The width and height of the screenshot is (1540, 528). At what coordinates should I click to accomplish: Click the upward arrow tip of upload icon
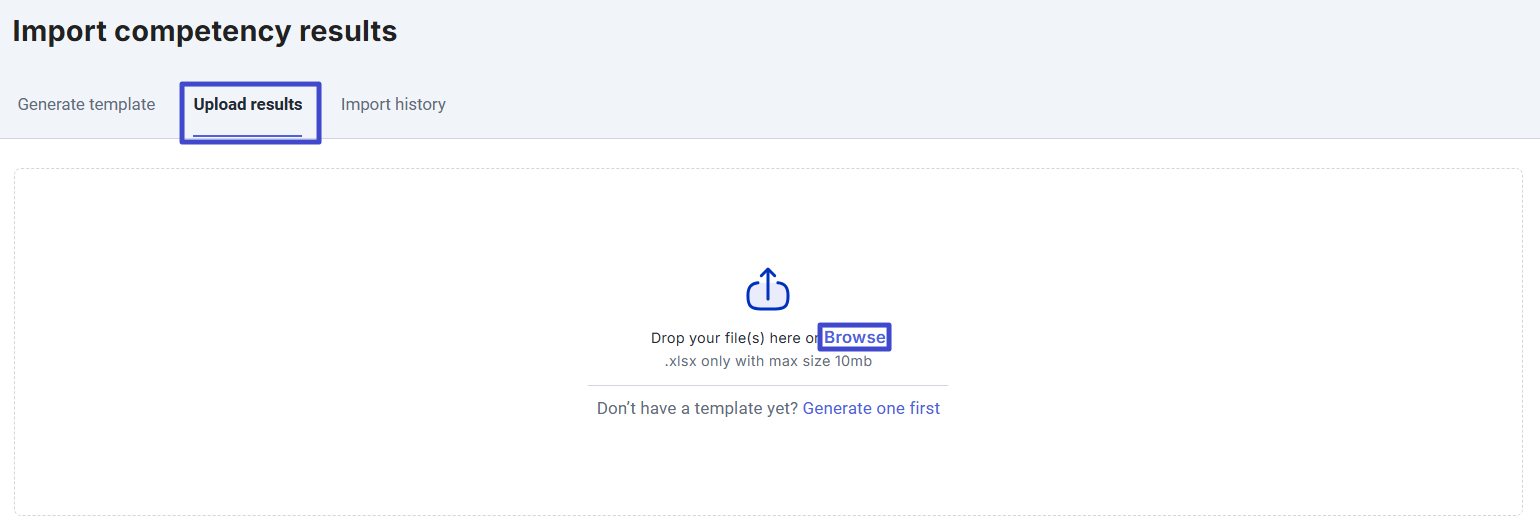coord(768,272)
